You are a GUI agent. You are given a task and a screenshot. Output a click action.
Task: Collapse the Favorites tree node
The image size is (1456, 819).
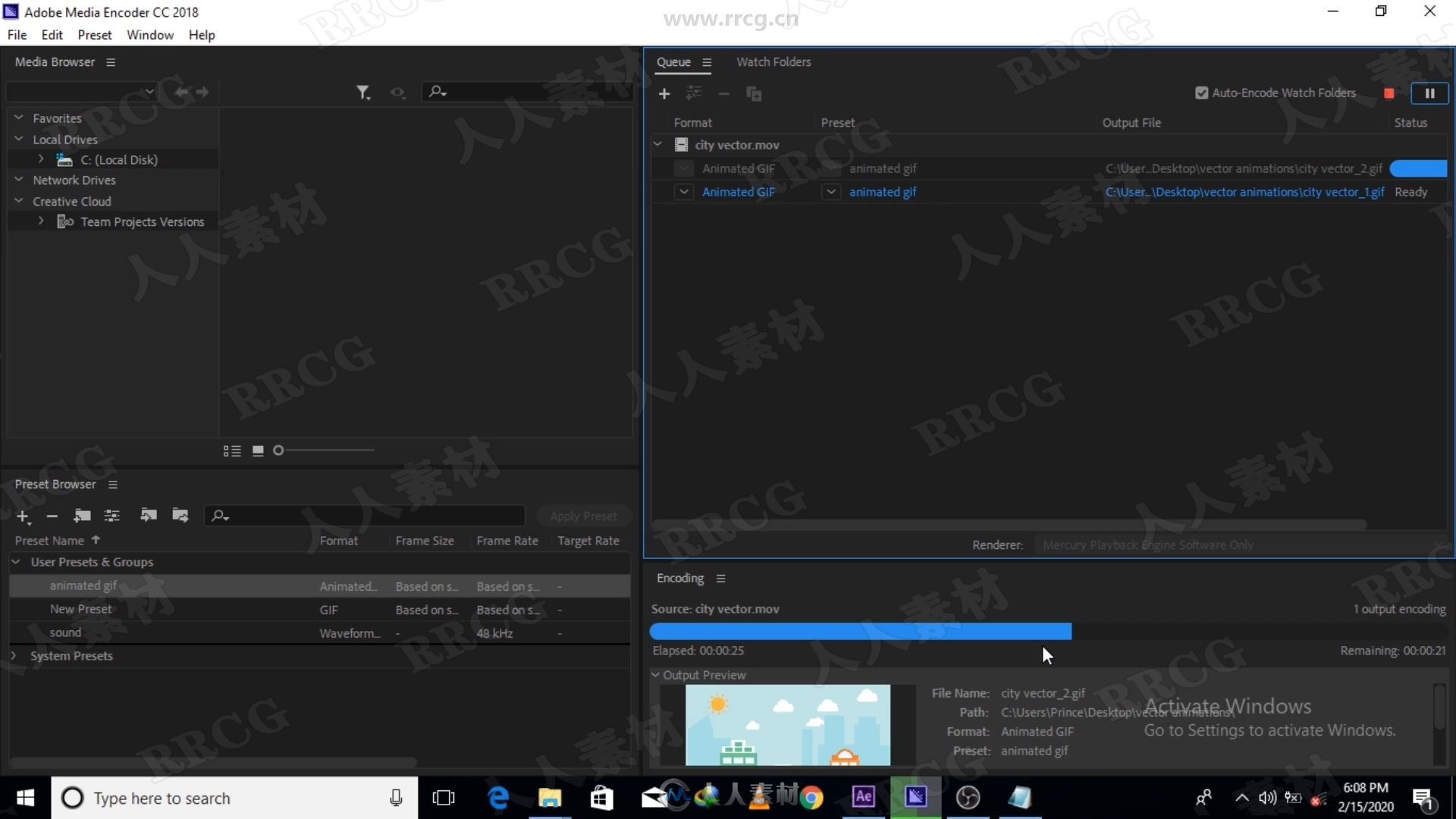coord(19,118)
